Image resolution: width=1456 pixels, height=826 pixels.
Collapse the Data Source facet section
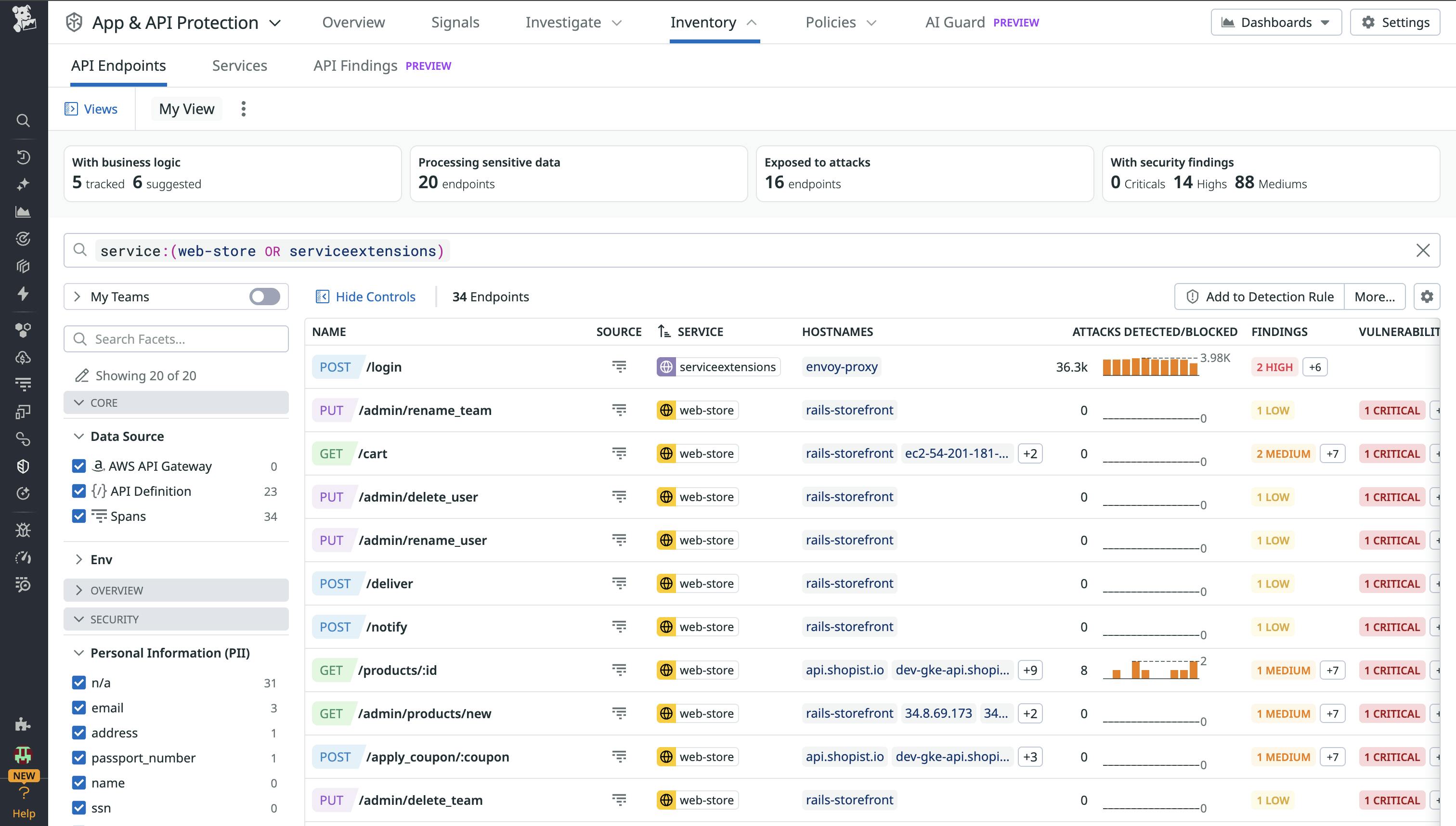coord(79,436)
